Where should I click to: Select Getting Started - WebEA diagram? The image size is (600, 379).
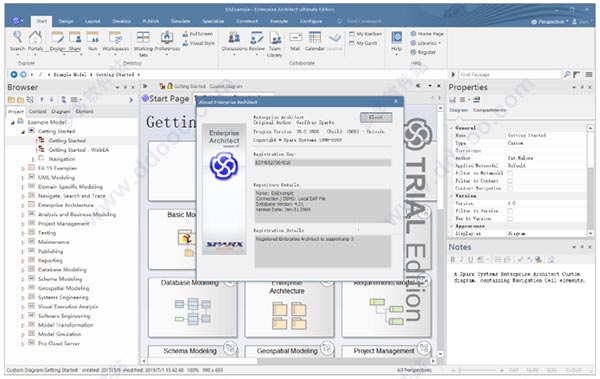(79, 150)
